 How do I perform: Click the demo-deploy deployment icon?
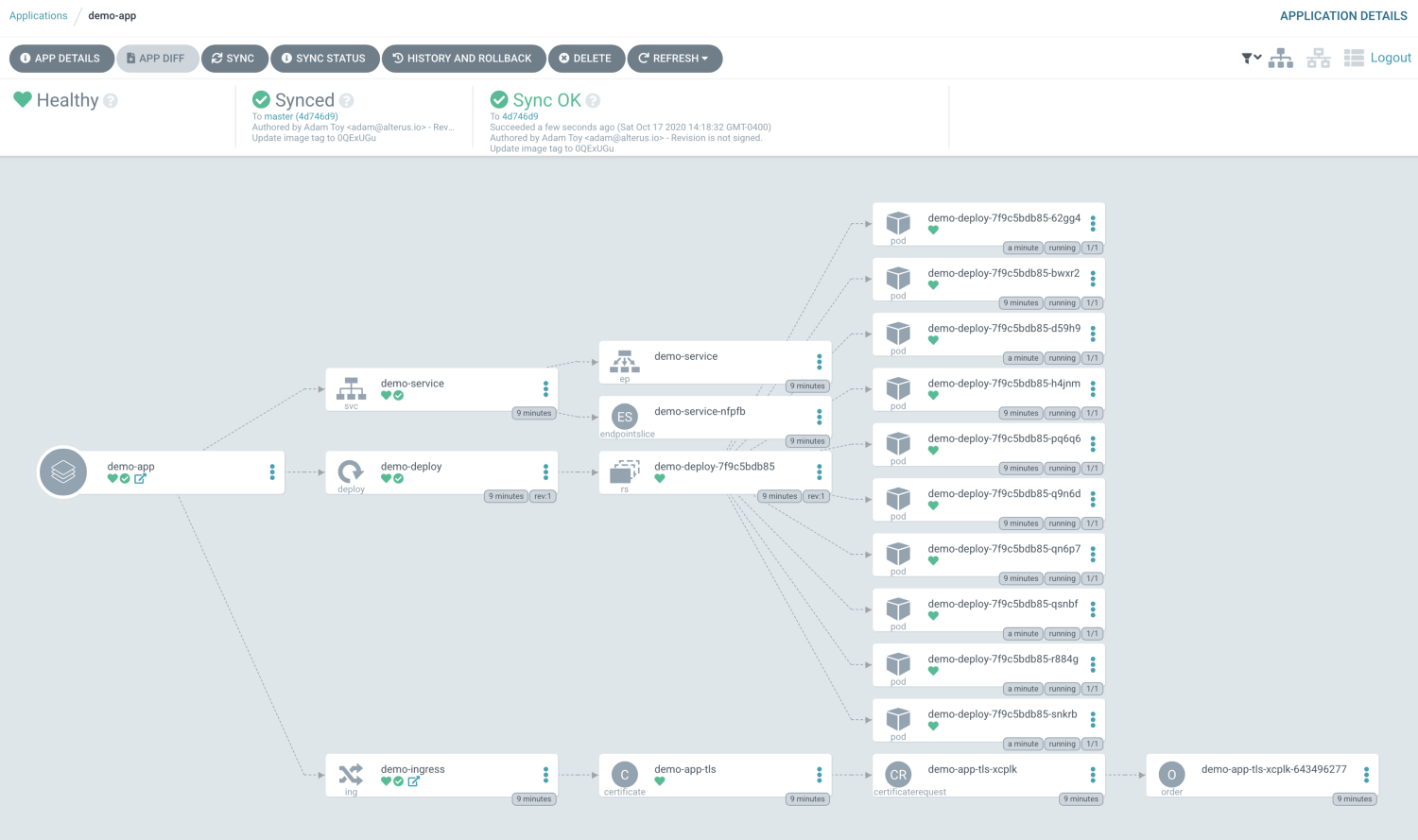click(351, 471)
